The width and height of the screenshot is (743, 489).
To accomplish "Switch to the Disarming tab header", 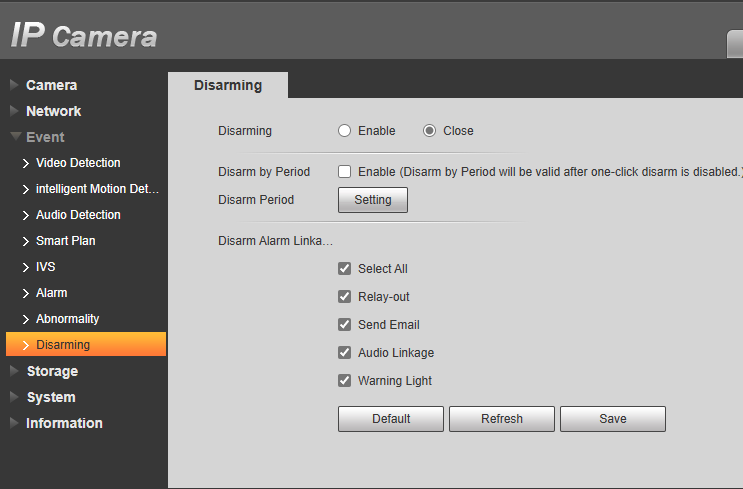I will coord(228,85).
